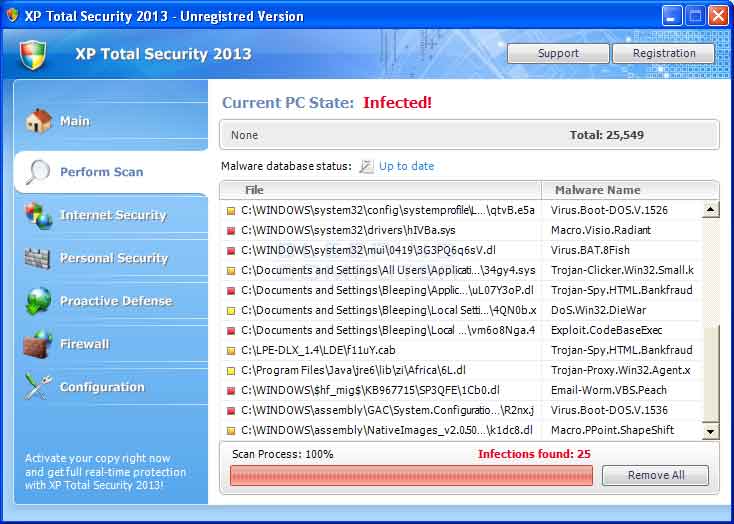Click the Activate your copy message
Viewport: 734px width, 524px height.
pos(105,472)
